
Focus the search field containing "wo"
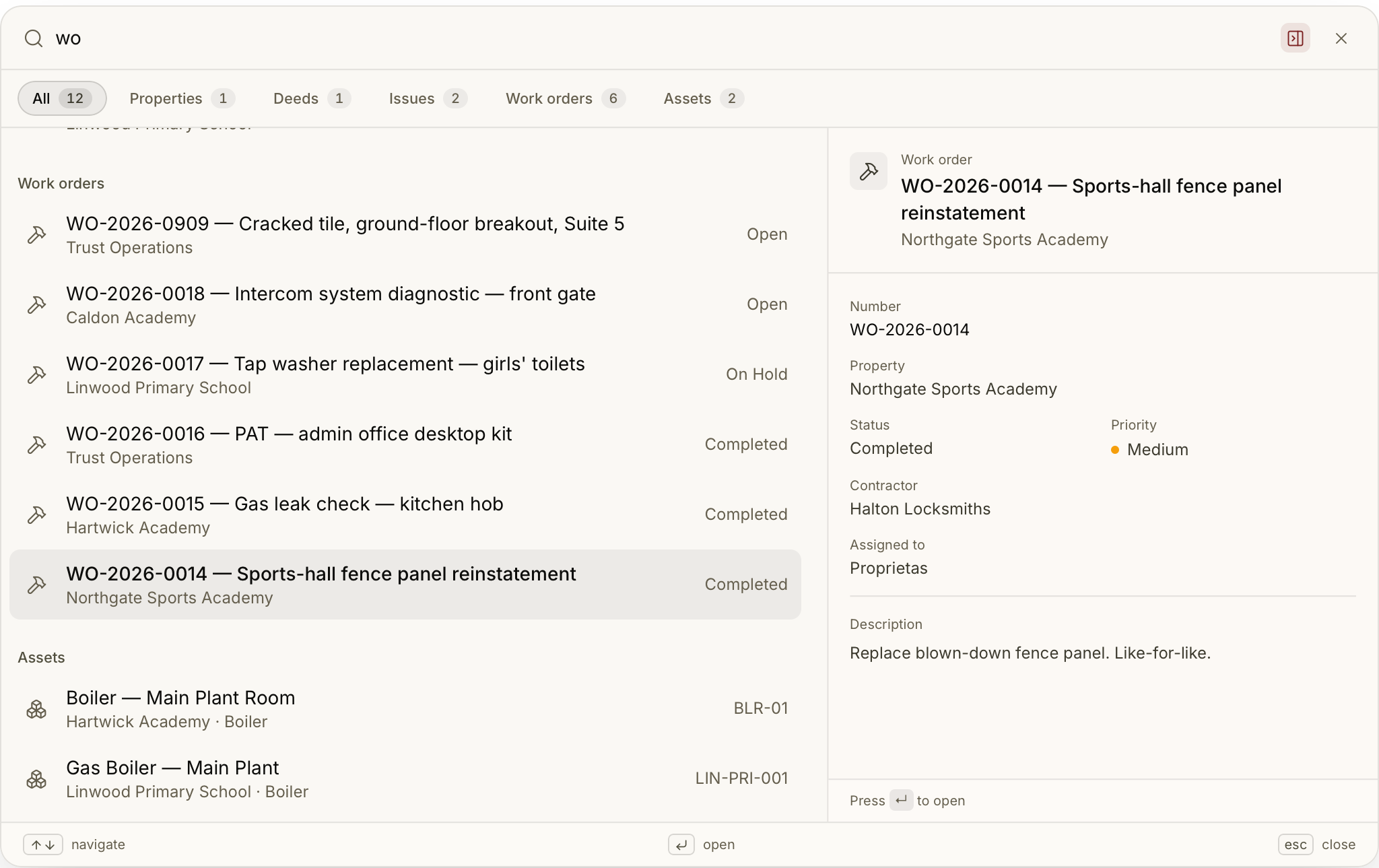pyautogui.click(x=660, y=38)
